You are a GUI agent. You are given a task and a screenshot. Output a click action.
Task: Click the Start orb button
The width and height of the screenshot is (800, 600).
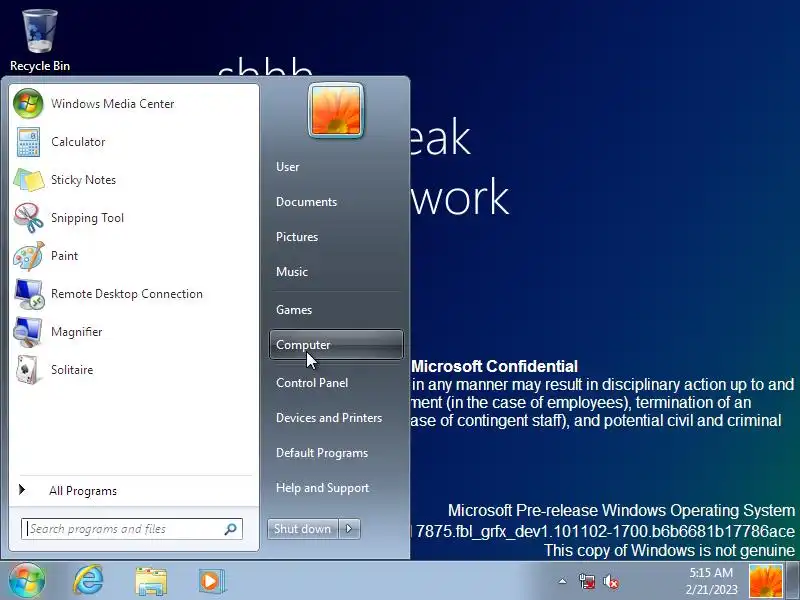[x=27, y=581]
